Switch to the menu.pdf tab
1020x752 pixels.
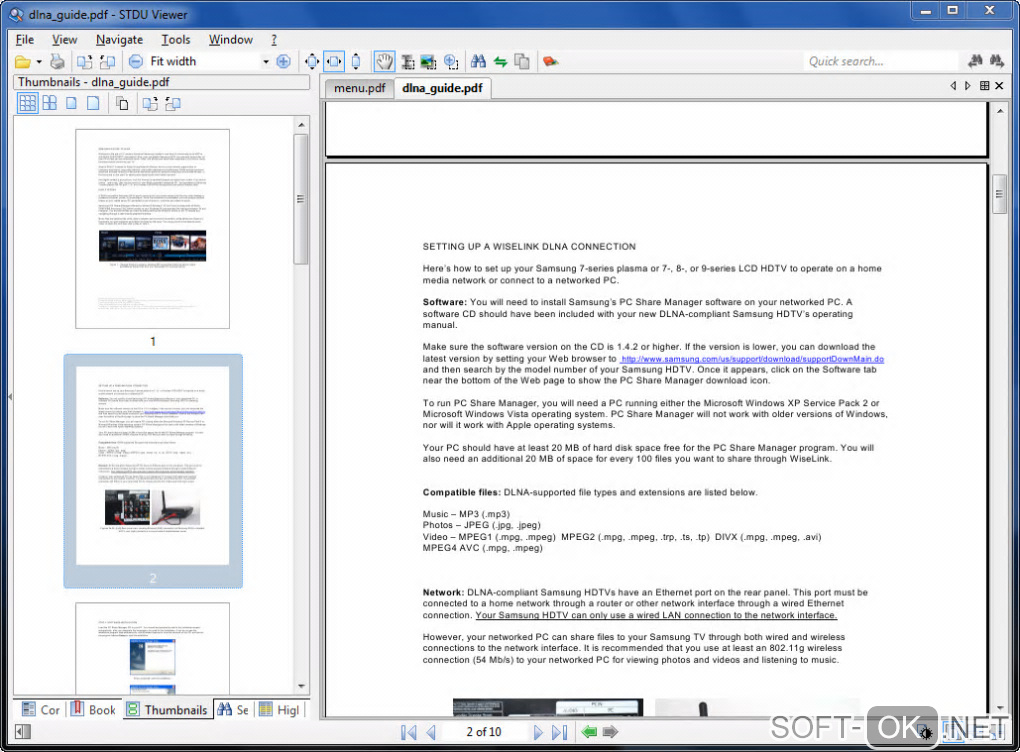click(x=359, y=88)
